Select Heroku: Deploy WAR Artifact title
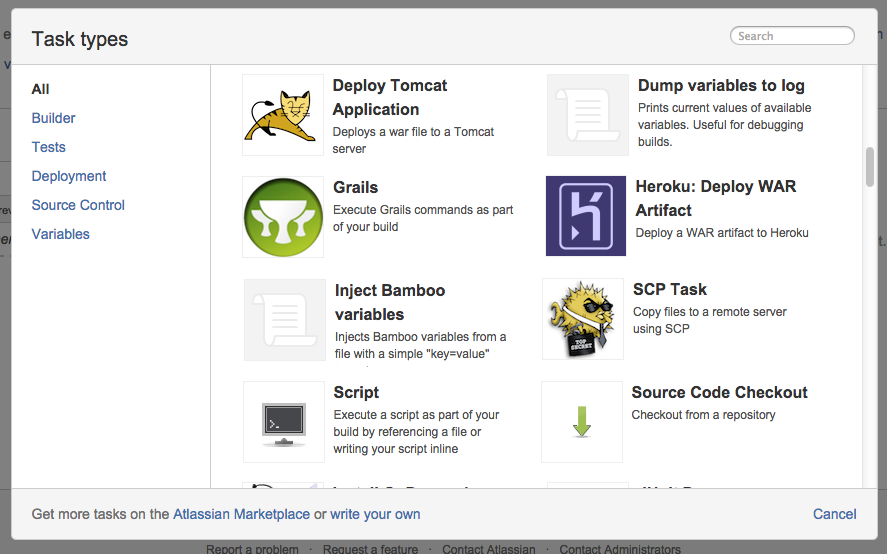This screenshot has height=554, width=887. coord(716,198)
